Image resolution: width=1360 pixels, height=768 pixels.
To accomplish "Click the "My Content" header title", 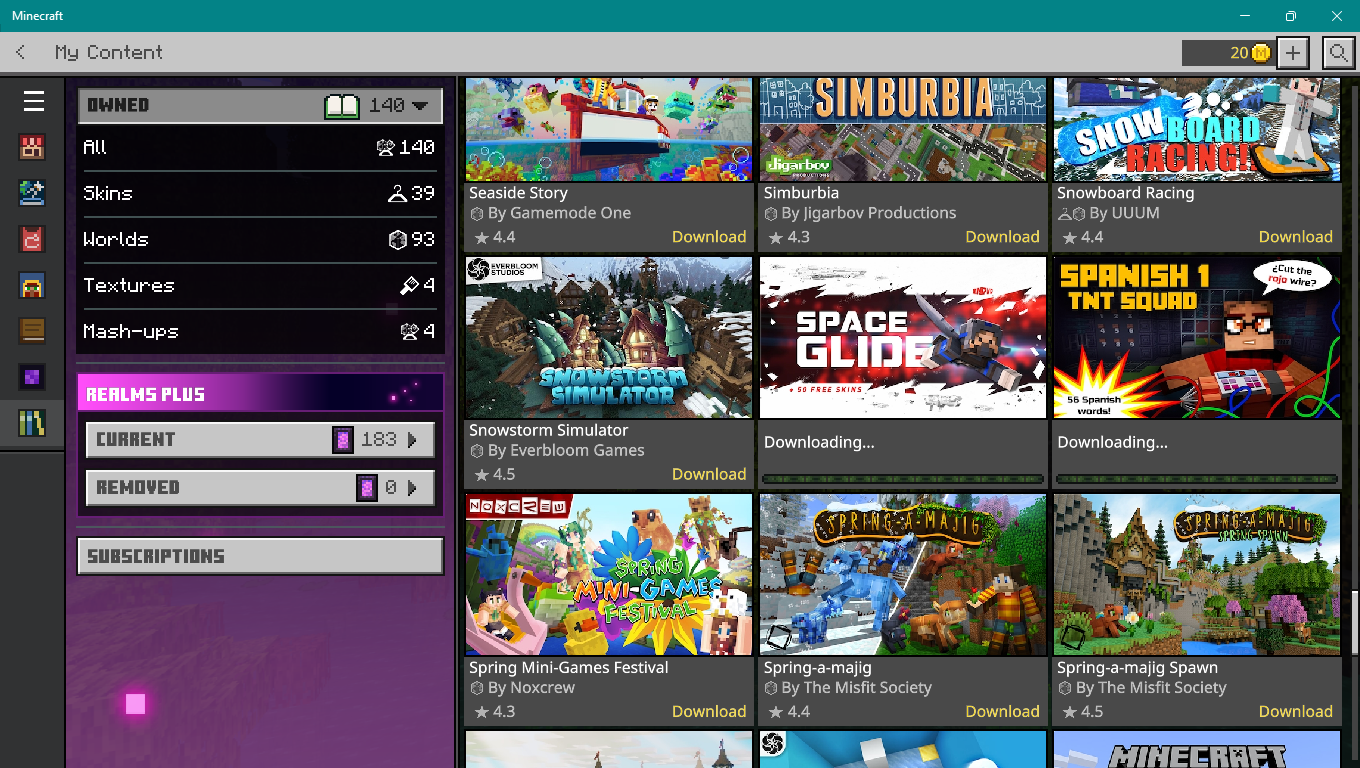I will 109,53.
